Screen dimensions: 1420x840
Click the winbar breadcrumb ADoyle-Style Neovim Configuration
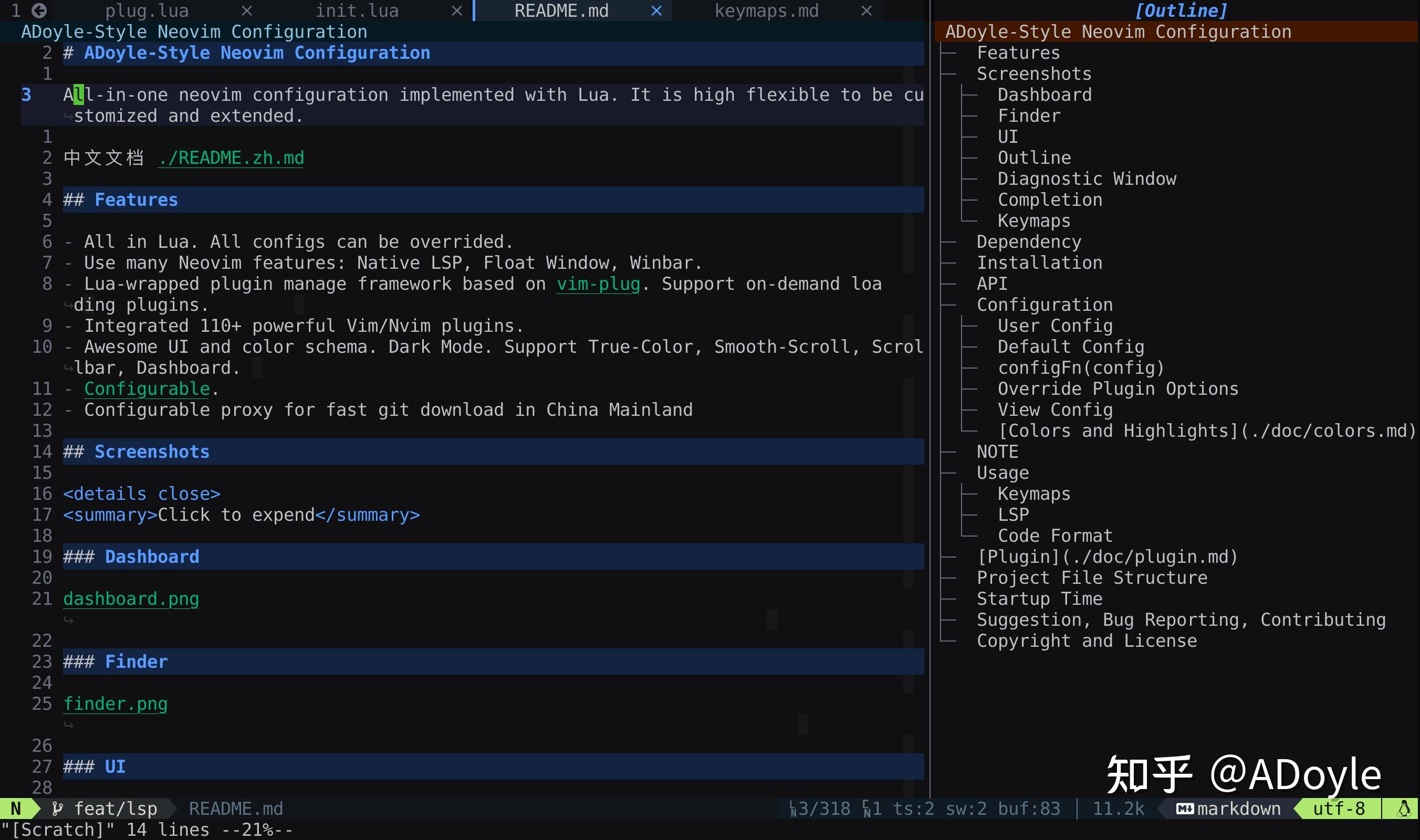pyautogui.click(x=194, y=31)
